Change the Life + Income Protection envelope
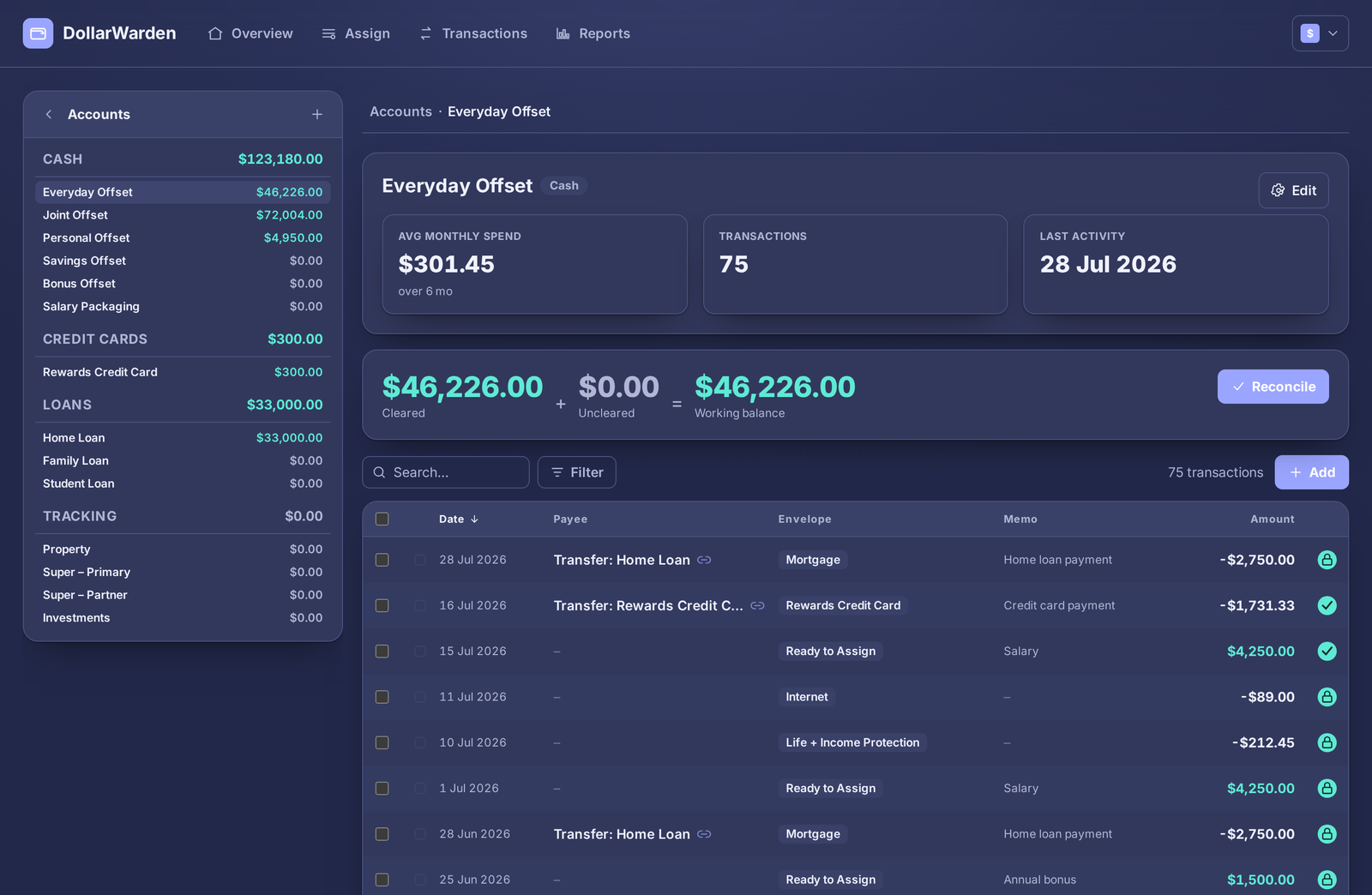Image resolution: width=1372 pixels, height=895 pixels. tap(852, 742)
